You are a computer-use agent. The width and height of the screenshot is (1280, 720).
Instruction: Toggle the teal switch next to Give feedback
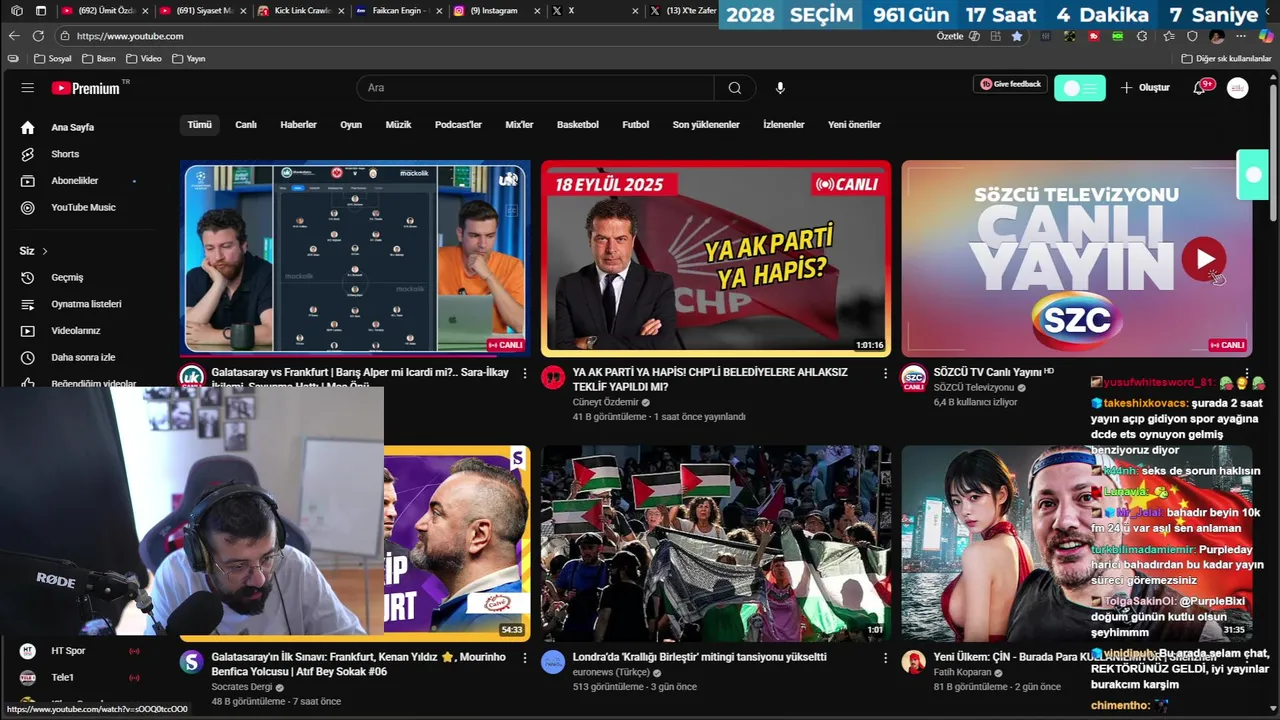[1080, 88]
